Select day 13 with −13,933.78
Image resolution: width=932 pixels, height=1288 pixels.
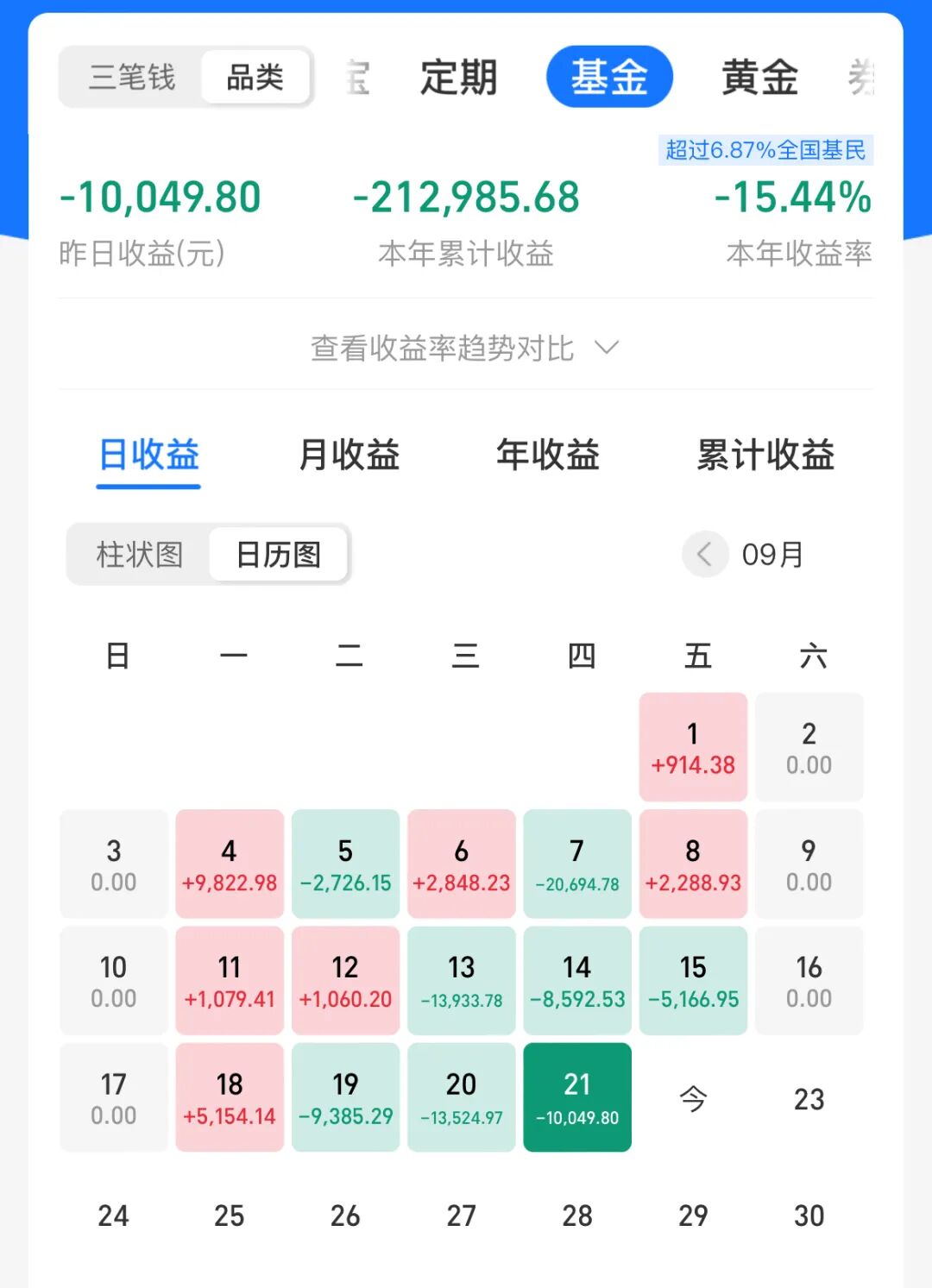click(x=462, y=981)
